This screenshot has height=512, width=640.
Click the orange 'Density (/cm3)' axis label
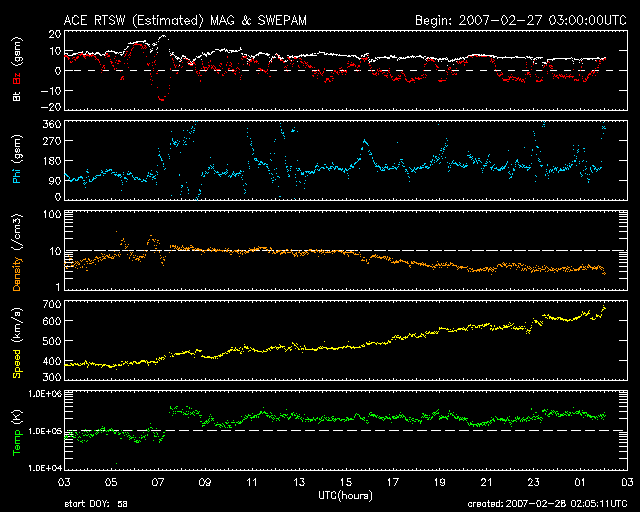click(17, 252)
